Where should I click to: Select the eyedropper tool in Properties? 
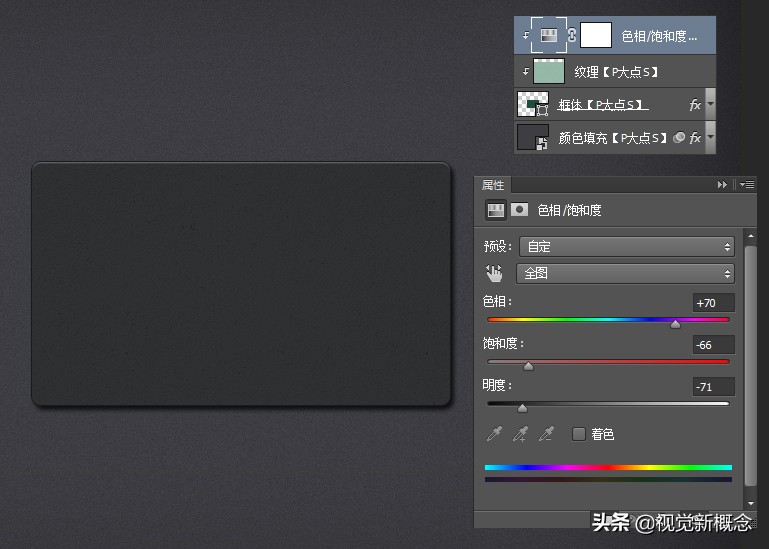click(x=494, y=434)
